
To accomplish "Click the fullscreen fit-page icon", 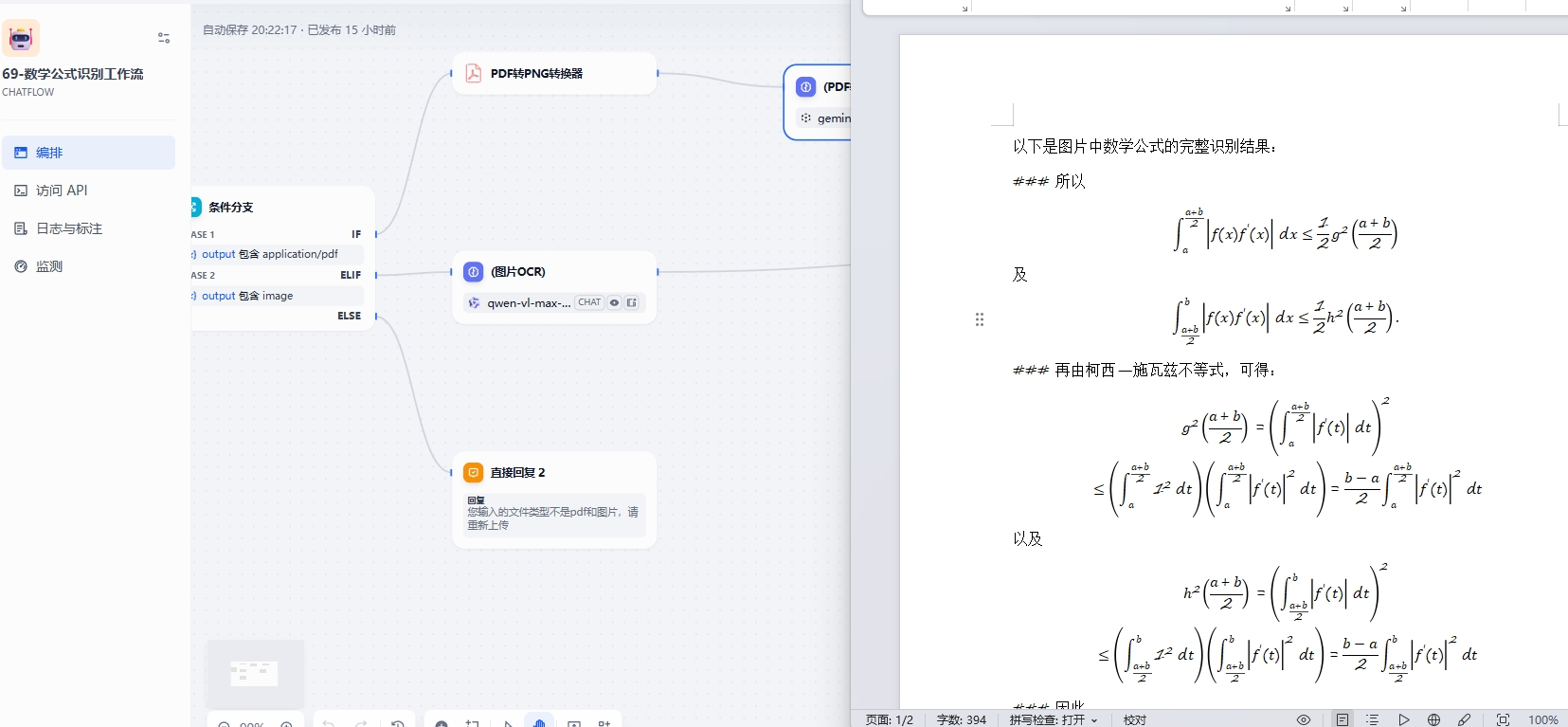I will (1503, 719).
